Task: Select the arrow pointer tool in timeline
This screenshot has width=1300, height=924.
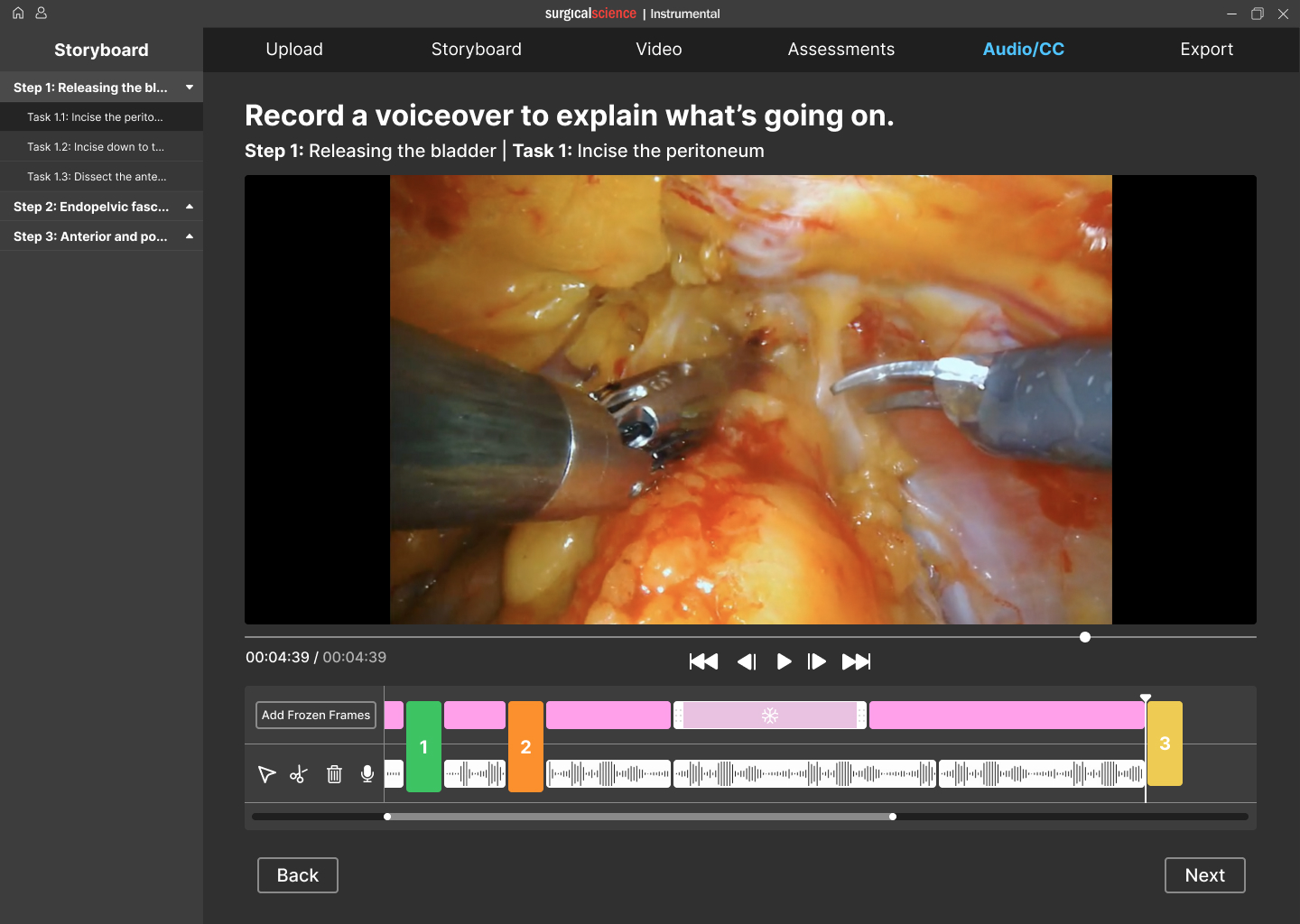Action: click(266, 774)
